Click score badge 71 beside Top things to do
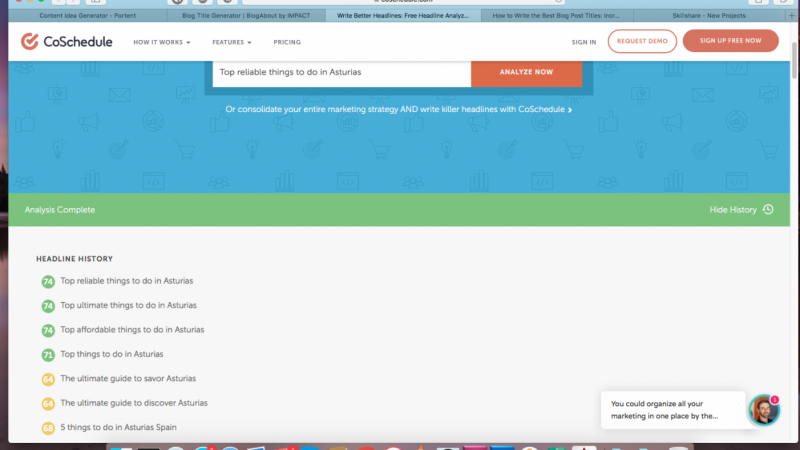 click(48, 355)
